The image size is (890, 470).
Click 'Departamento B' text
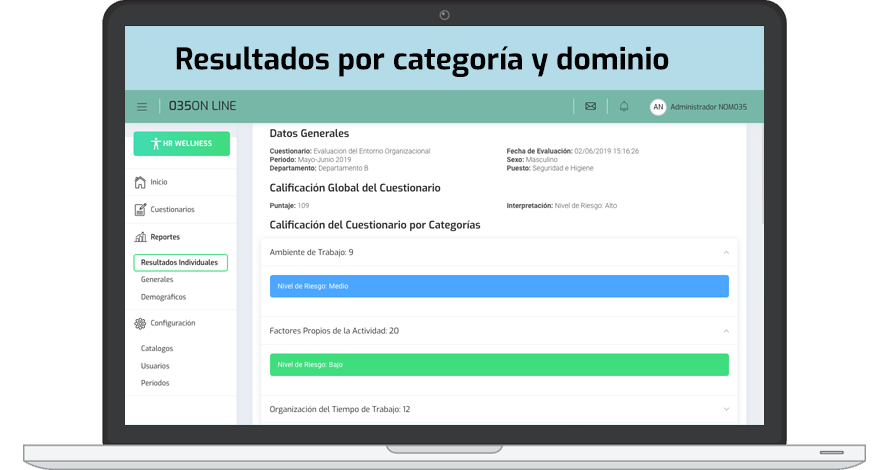point(343,168)
